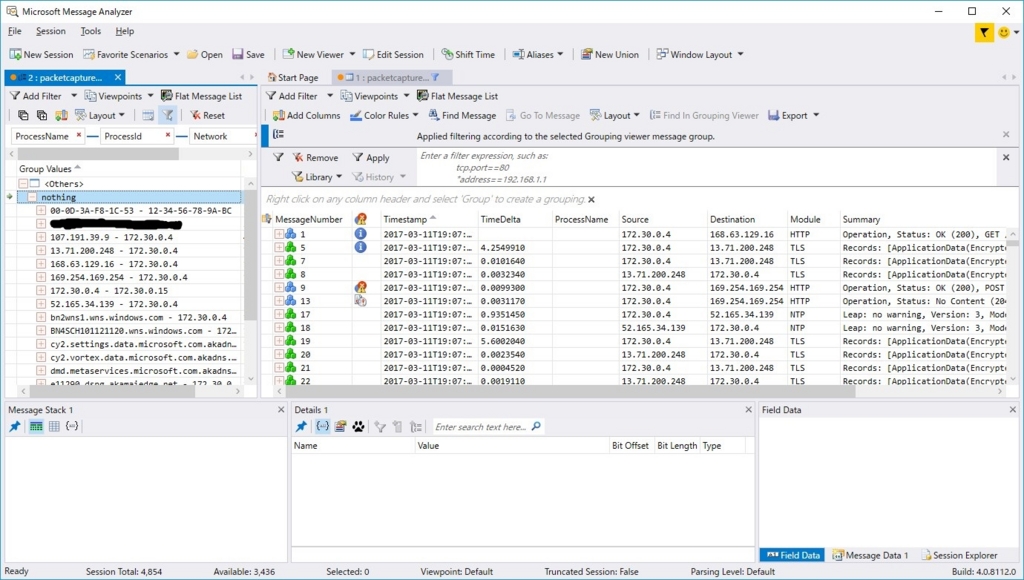Open the Session menu
The height and width of the screenshot is (580, 1024).
[50, 31]
